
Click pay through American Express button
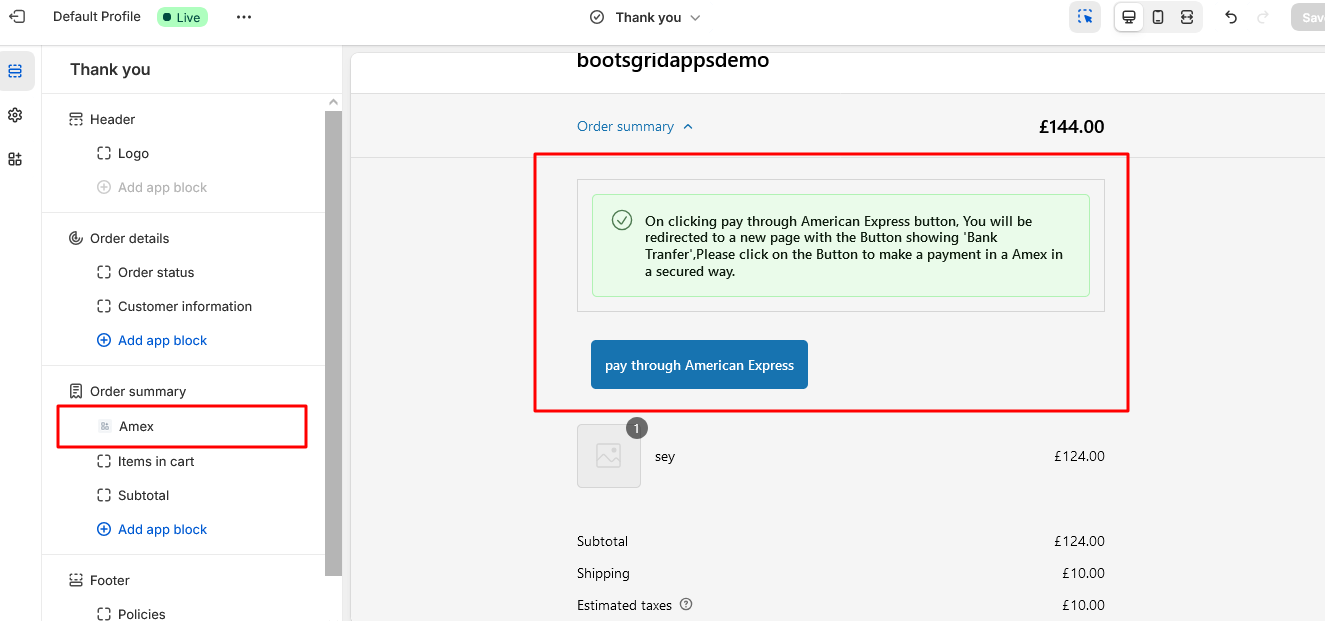(699, 365)
